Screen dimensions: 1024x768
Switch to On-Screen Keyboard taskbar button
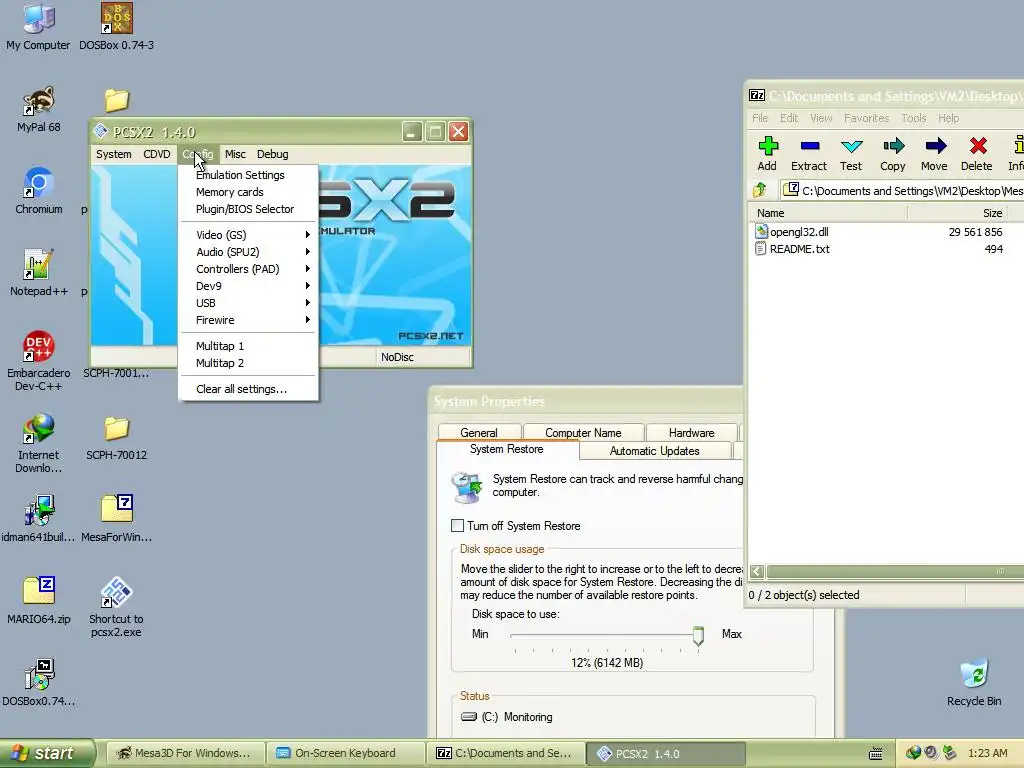click(x=345, y=753)
